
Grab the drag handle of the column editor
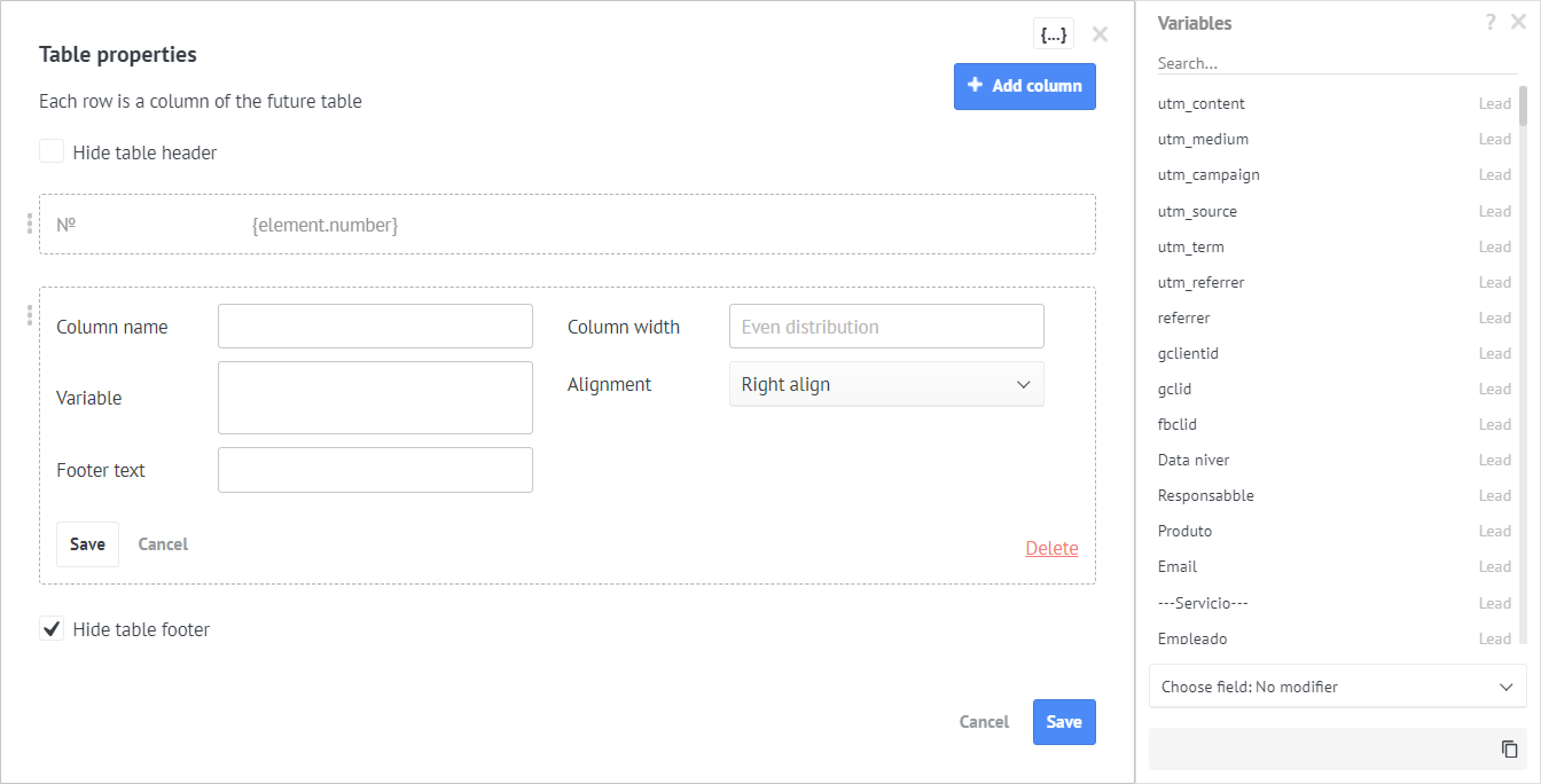coord(29,315)
